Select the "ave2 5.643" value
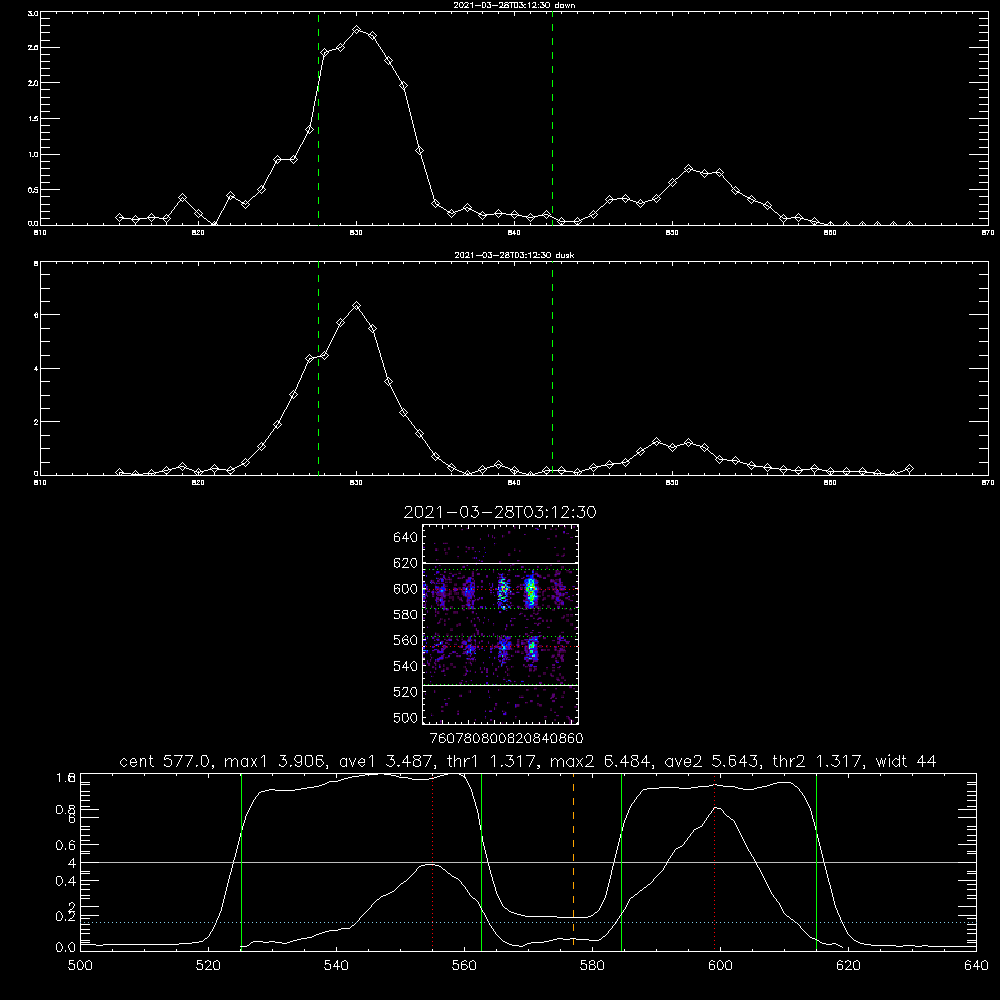This screenshot has width=1000, height=1000. (711, 761)
